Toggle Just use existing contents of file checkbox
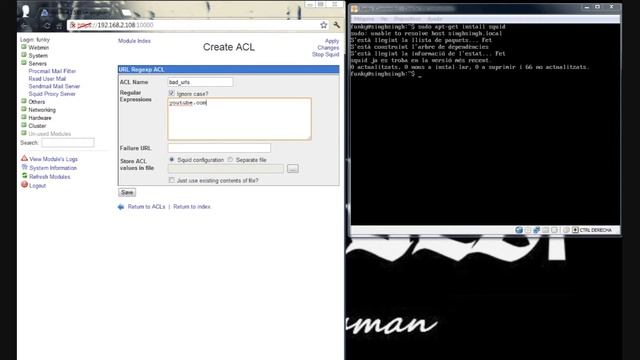The width and height of the screenshot is (640, 360). pyautogui.click(x=171, y=180)
